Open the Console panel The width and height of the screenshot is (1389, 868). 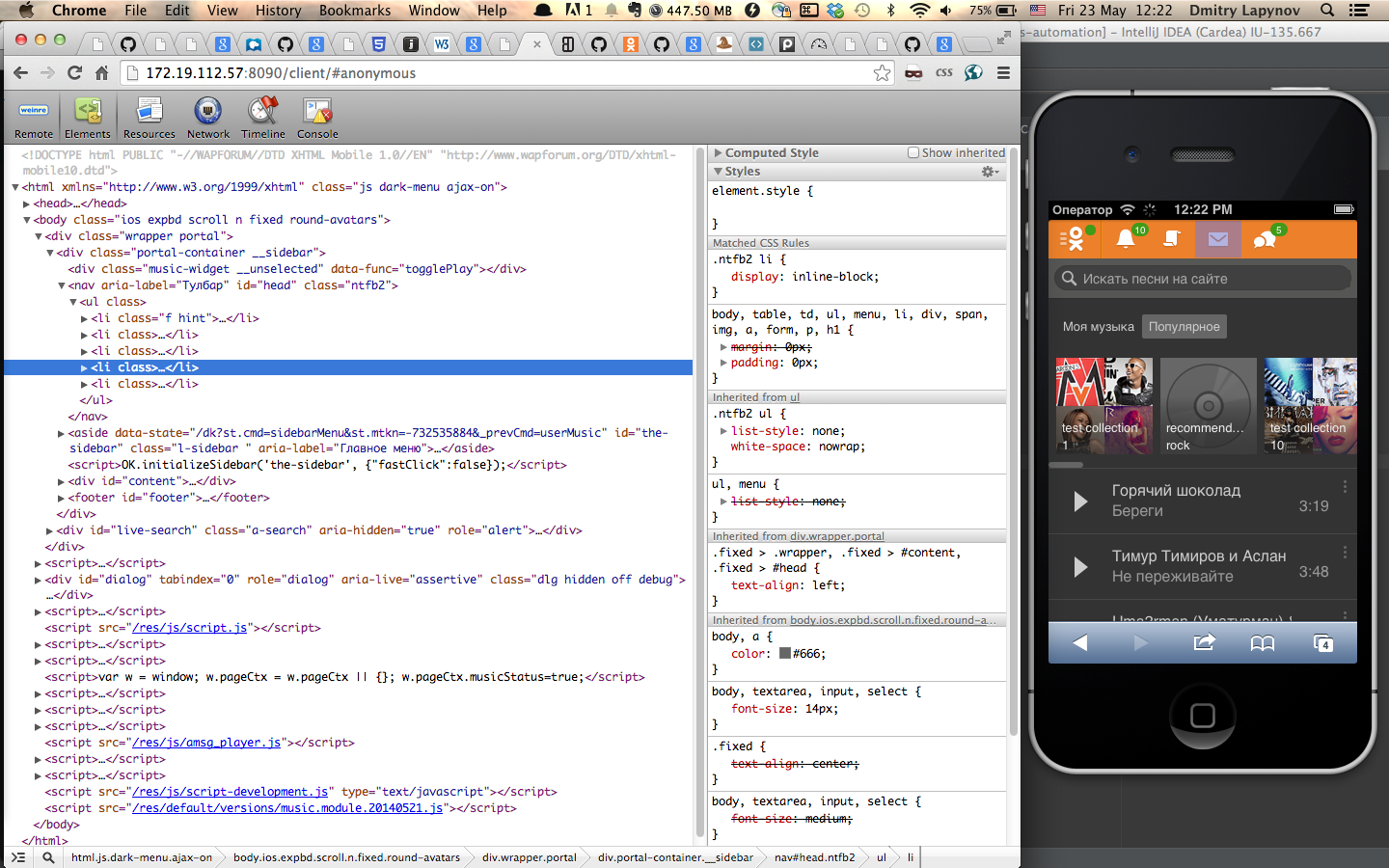coord(317,119)
